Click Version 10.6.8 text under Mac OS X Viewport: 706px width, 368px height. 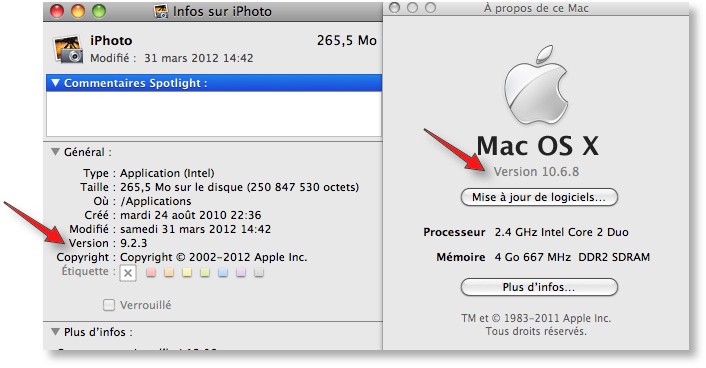click(536, 172)
